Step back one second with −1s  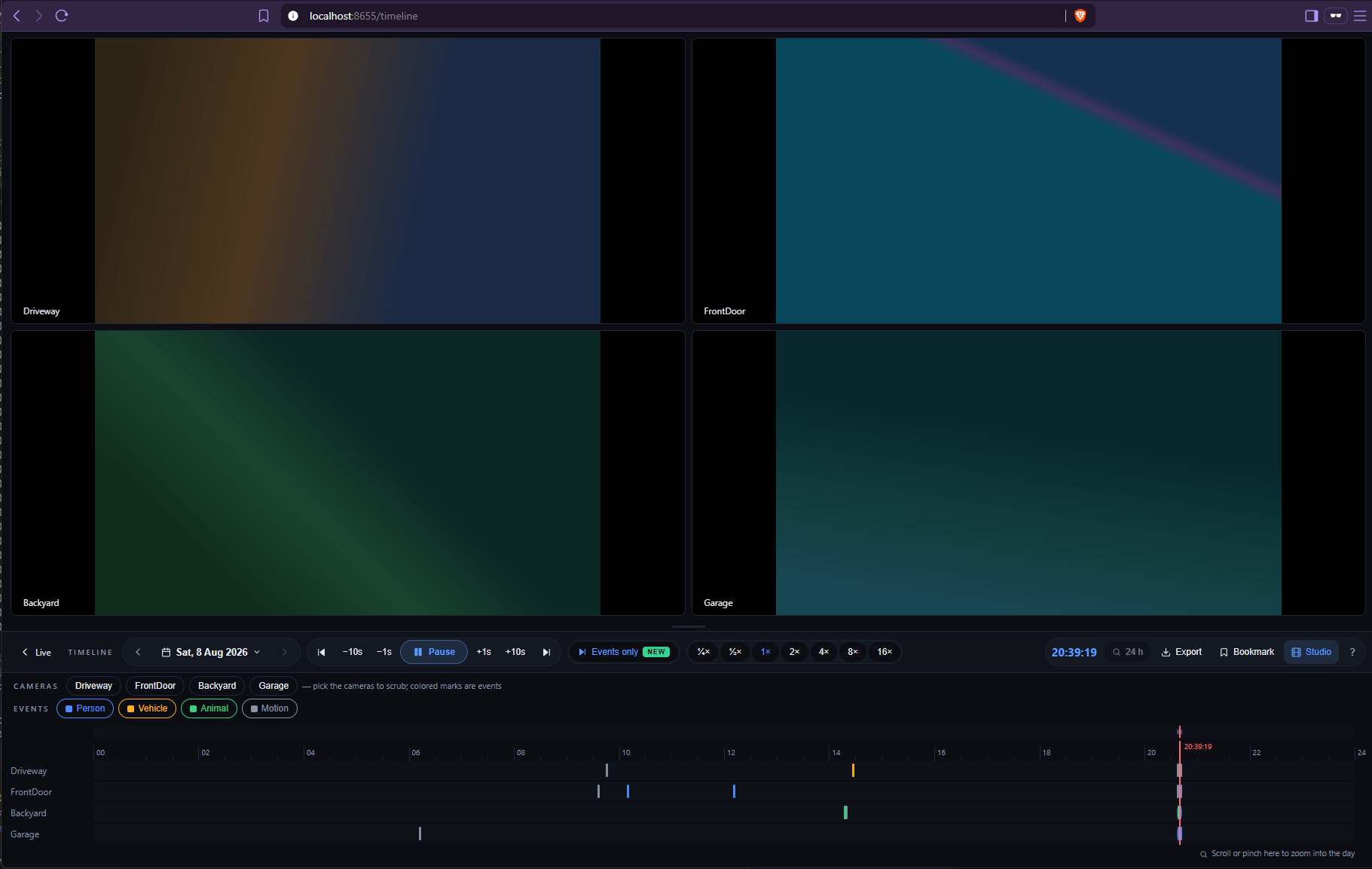[384, 652]
